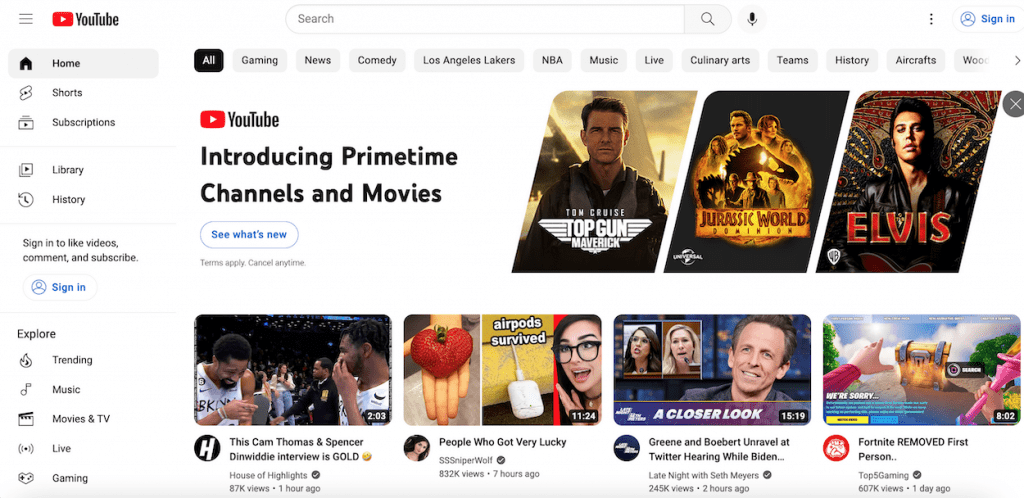The height and width of the screenshot is (498, 1024).
Task: Open Top5Gaming channel name link
Action: pos(884,475)
